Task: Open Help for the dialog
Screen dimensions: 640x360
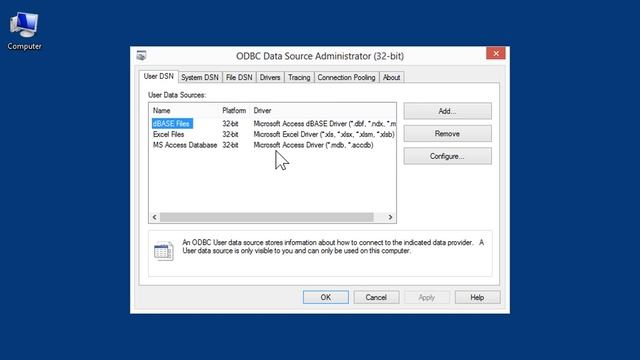Action: (x=477, y=297)
